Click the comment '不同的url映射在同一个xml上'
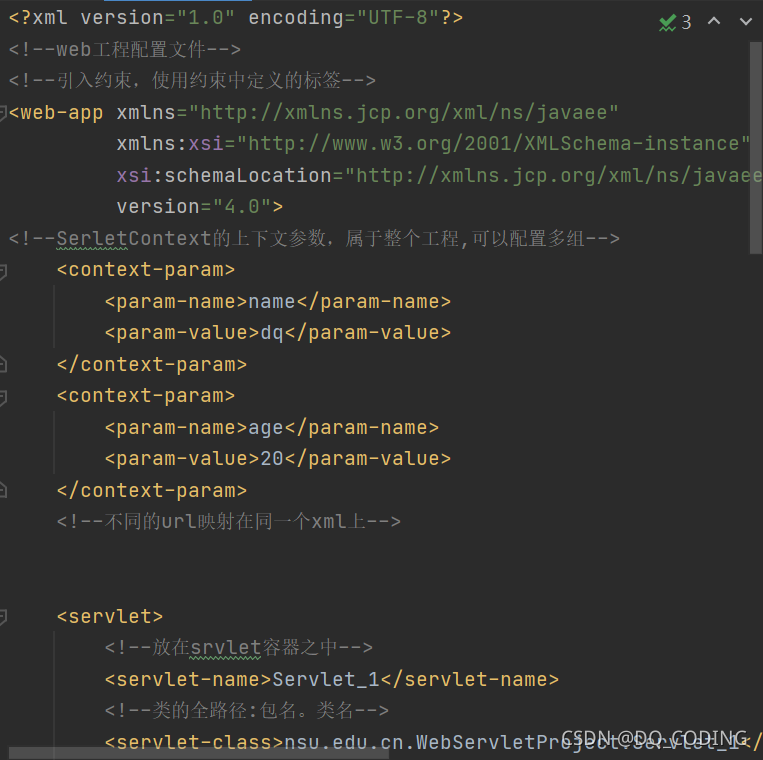The height and width of the screenshot is (760, 763). pyautogui.click(x=229, y=522)
